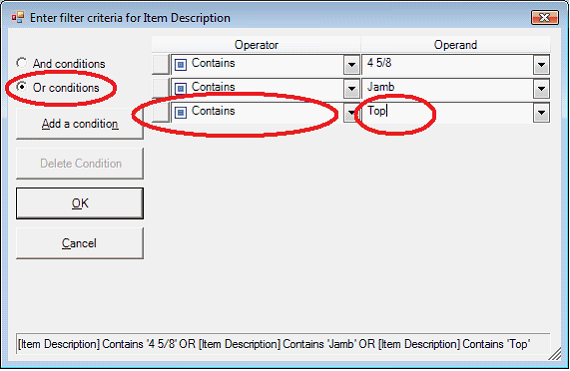Click the Operator column header

(256, 45)
